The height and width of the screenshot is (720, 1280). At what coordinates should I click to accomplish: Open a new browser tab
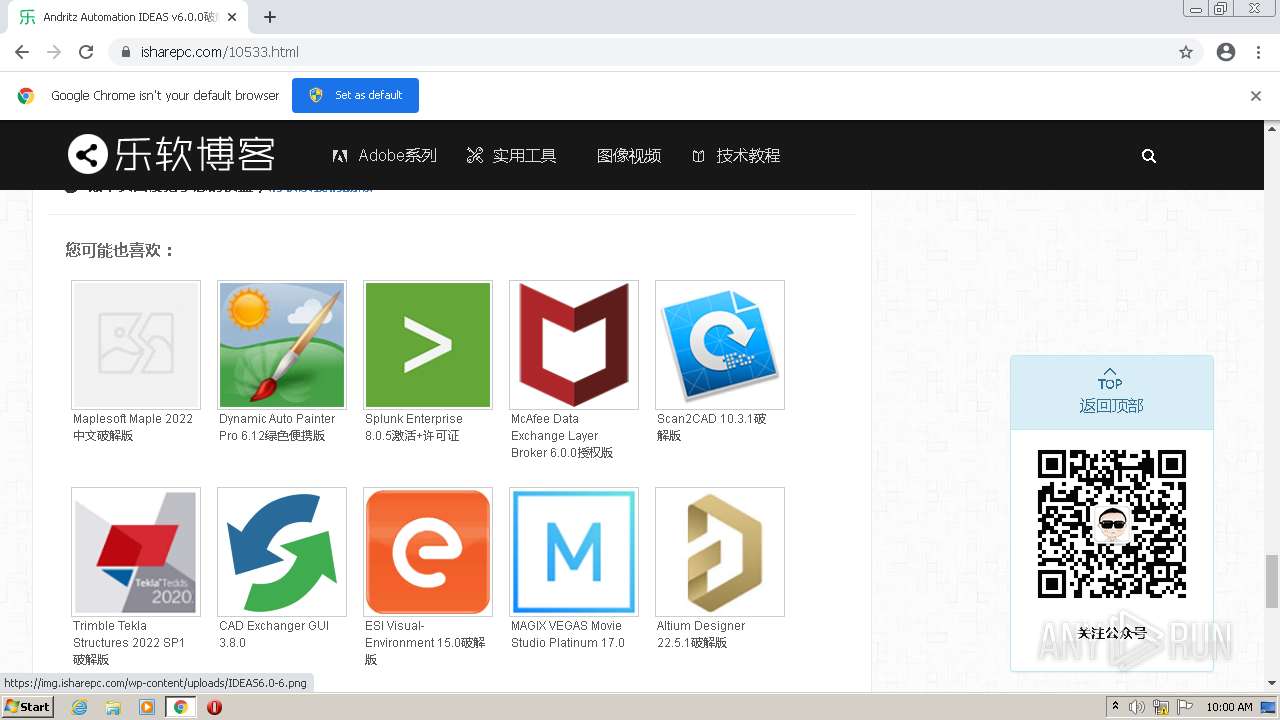tap(270, 17)
